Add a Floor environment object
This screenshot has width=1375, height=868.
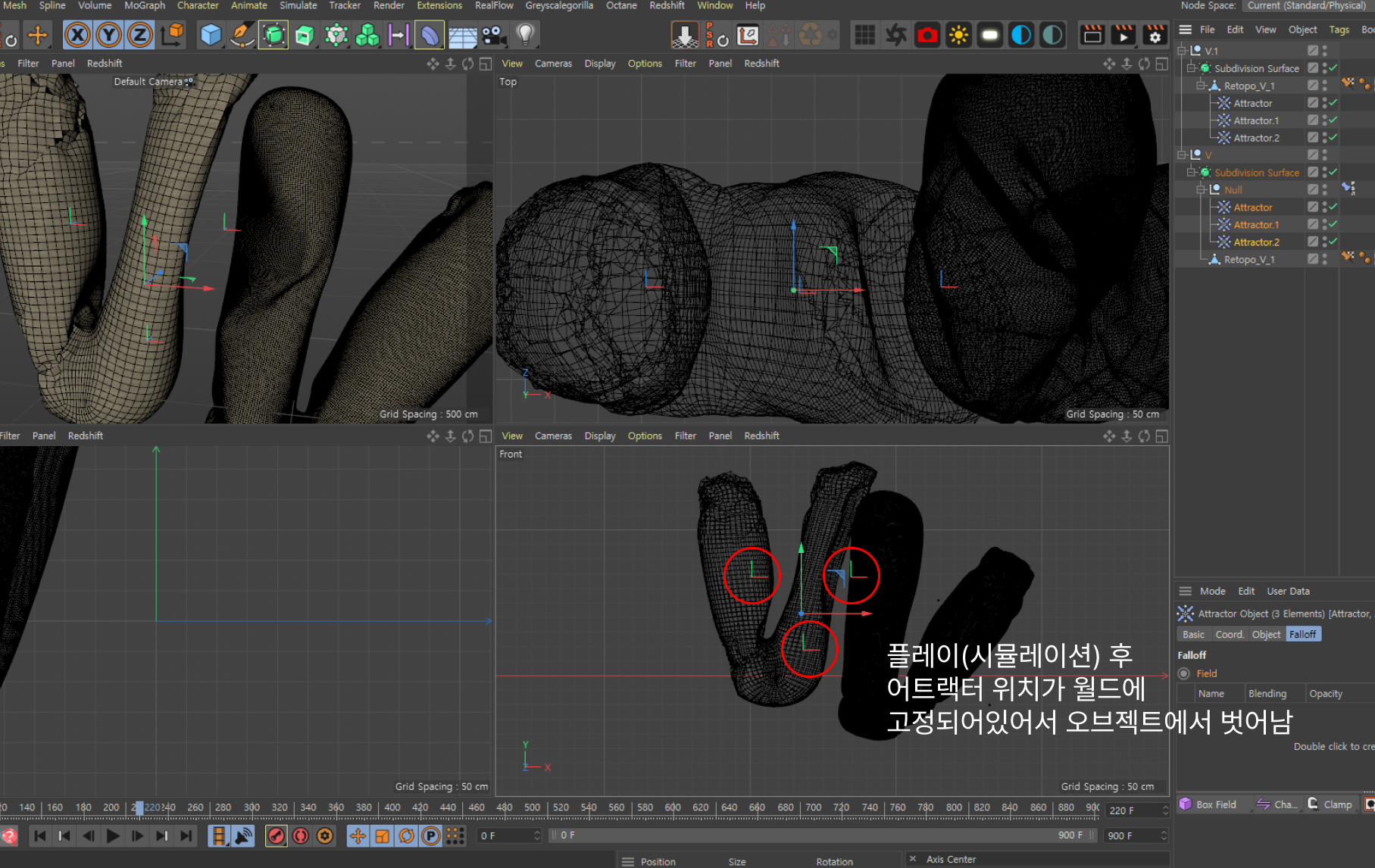[462, 36]
